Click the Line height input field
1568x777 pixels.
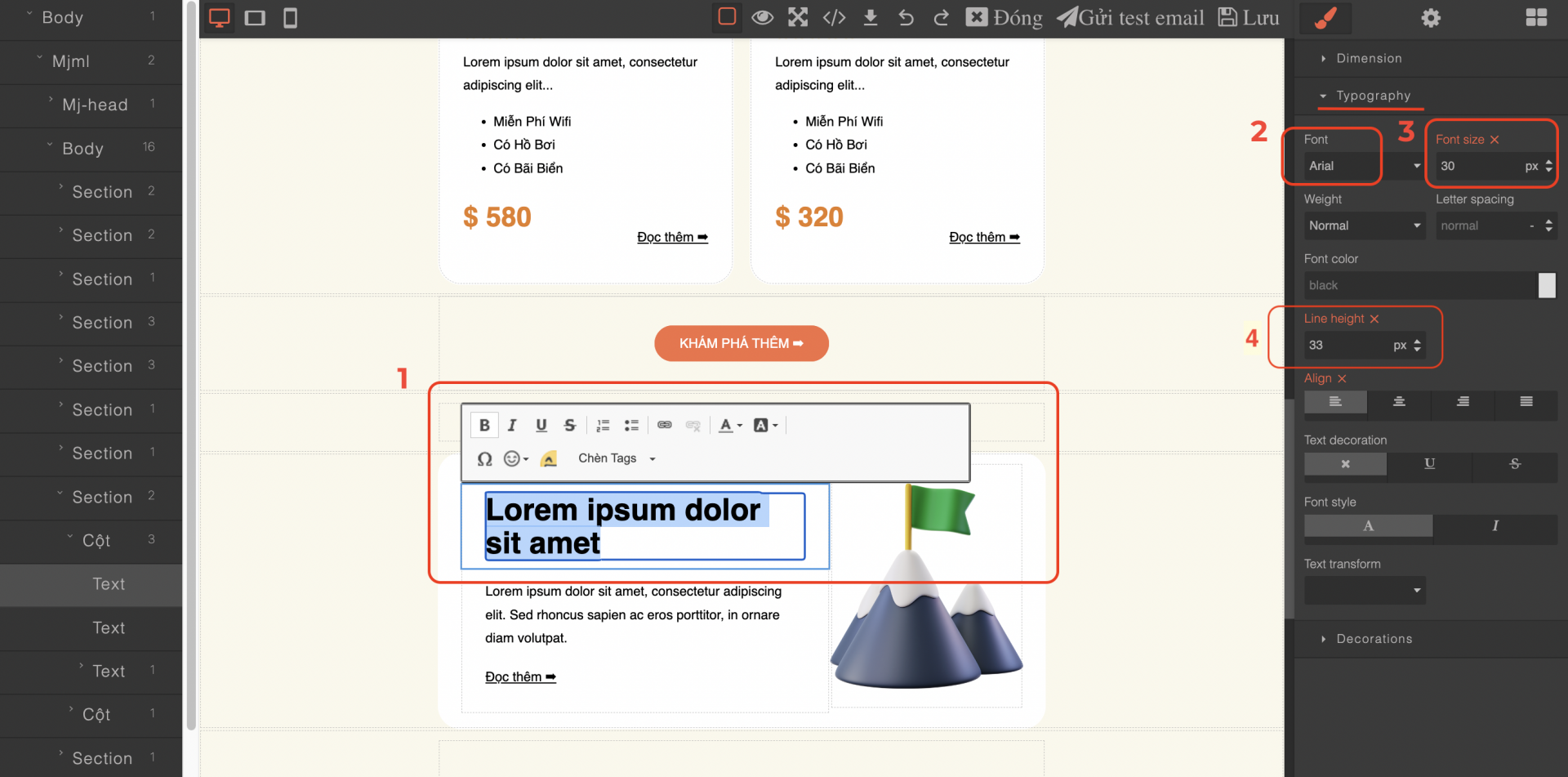tap(1347, 346)
